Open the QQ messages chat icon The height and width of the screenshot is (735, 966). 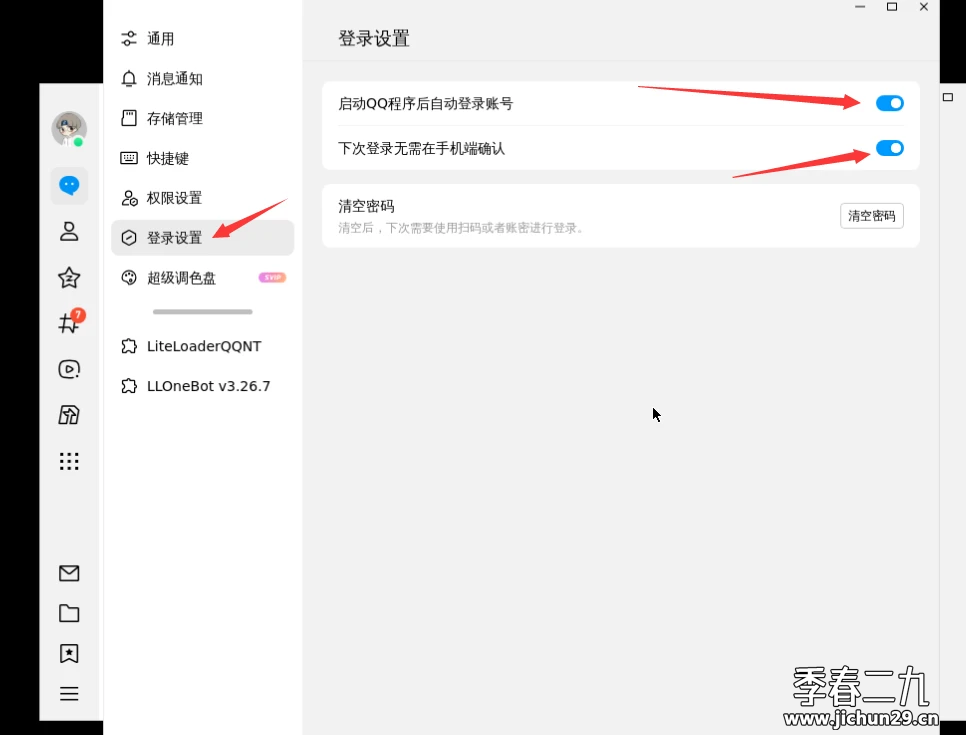click(69, 185)
